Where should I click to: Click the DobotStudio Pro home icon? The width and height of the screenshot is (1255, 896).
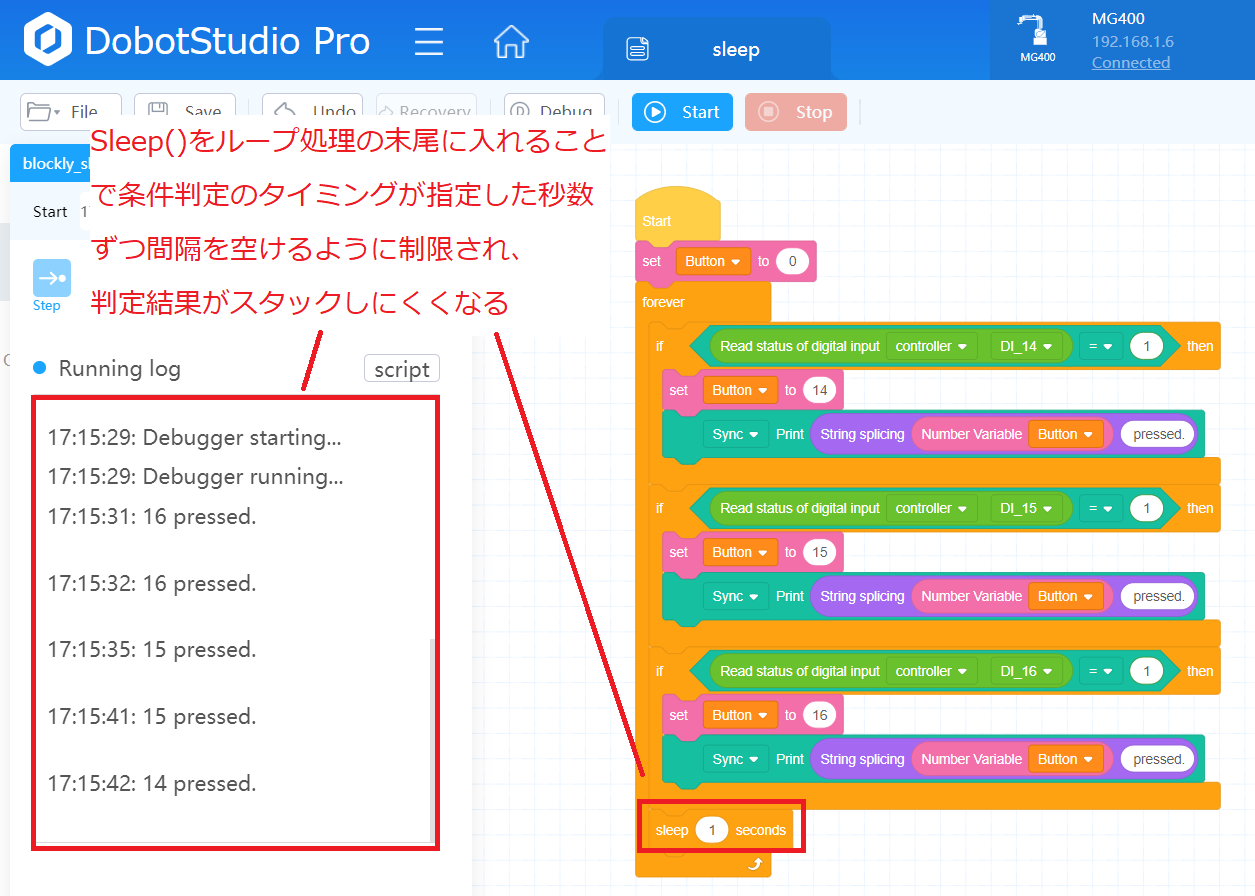click(511, 41)
